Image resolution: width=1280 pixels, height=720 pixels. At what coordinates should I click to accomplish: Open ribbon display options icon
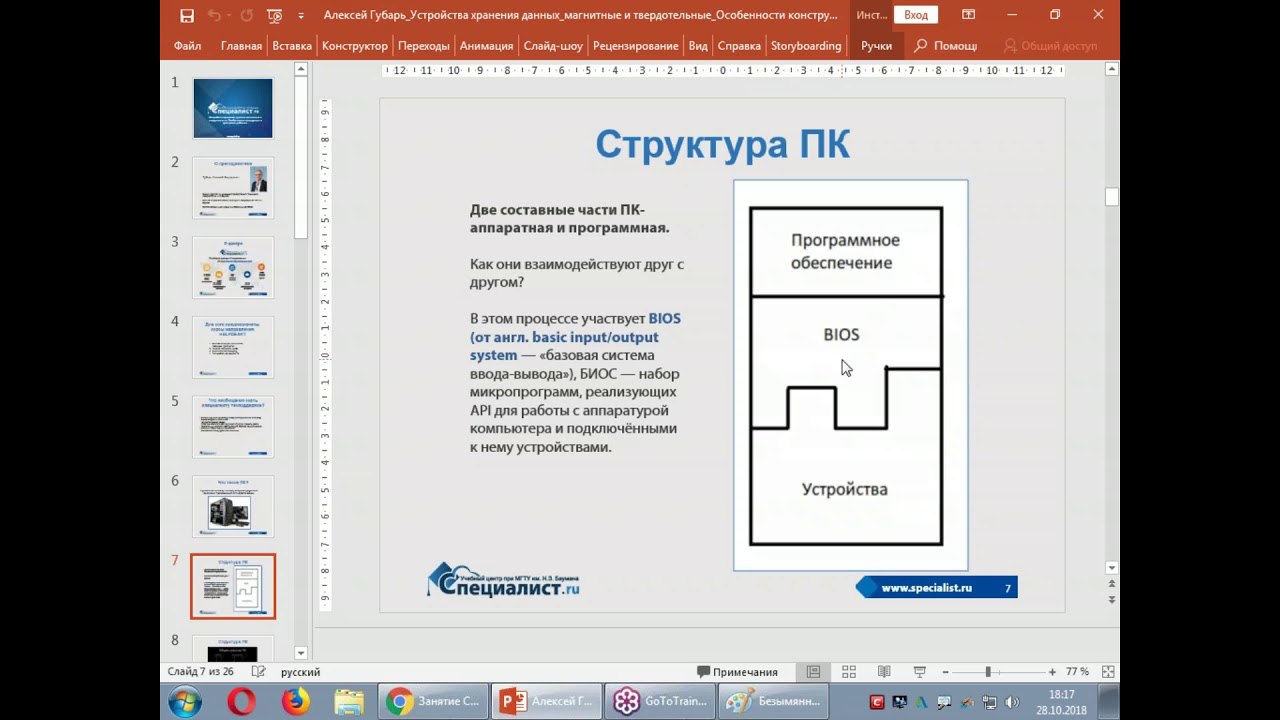coord(968,15)
